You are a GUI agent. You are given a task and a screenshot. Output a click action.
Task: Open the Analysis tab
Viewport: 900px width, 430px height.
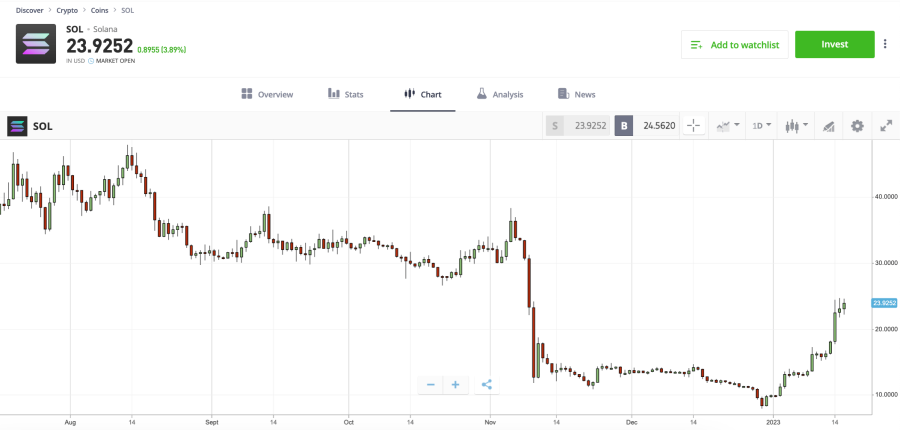(x=499, y=94)
